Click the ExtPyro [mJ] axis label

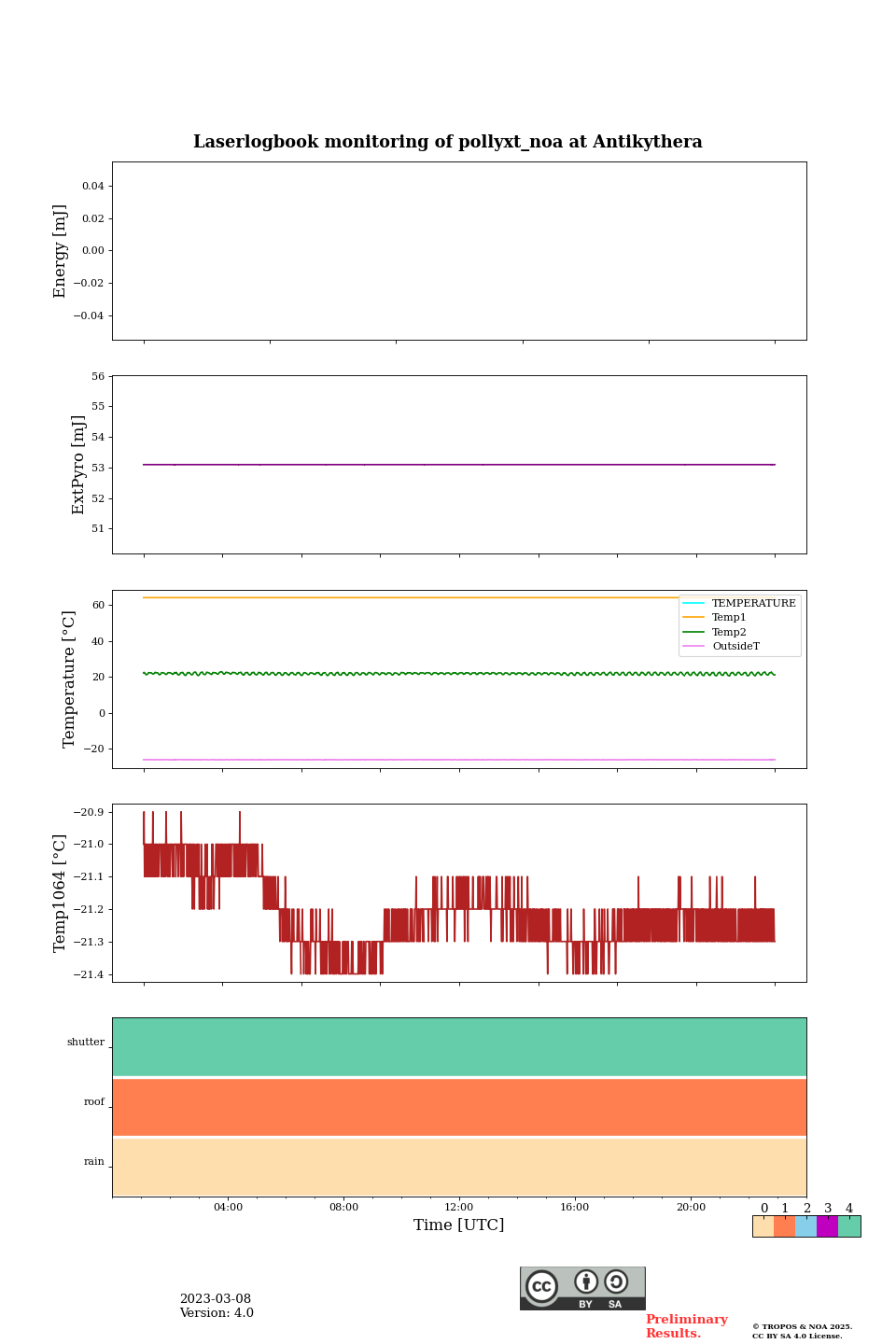78,465
